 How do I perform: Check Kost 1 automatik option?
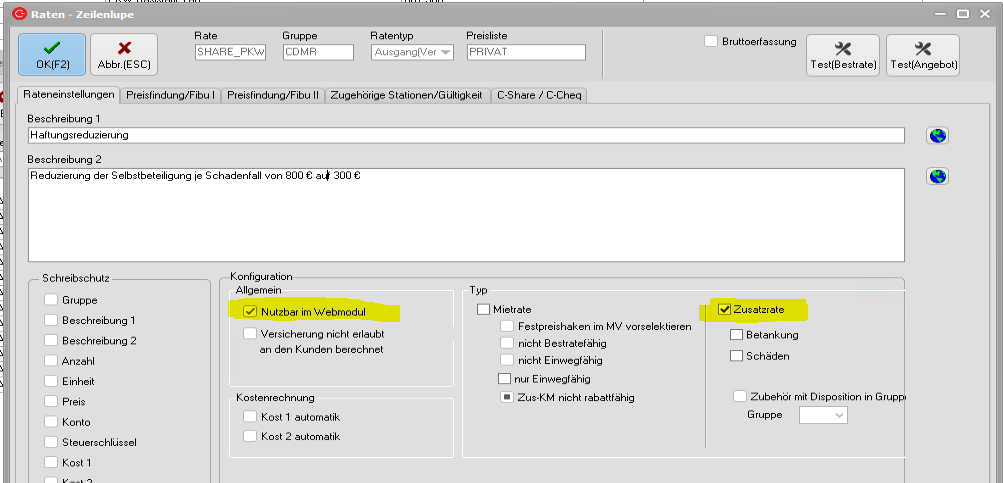(250, 416)
